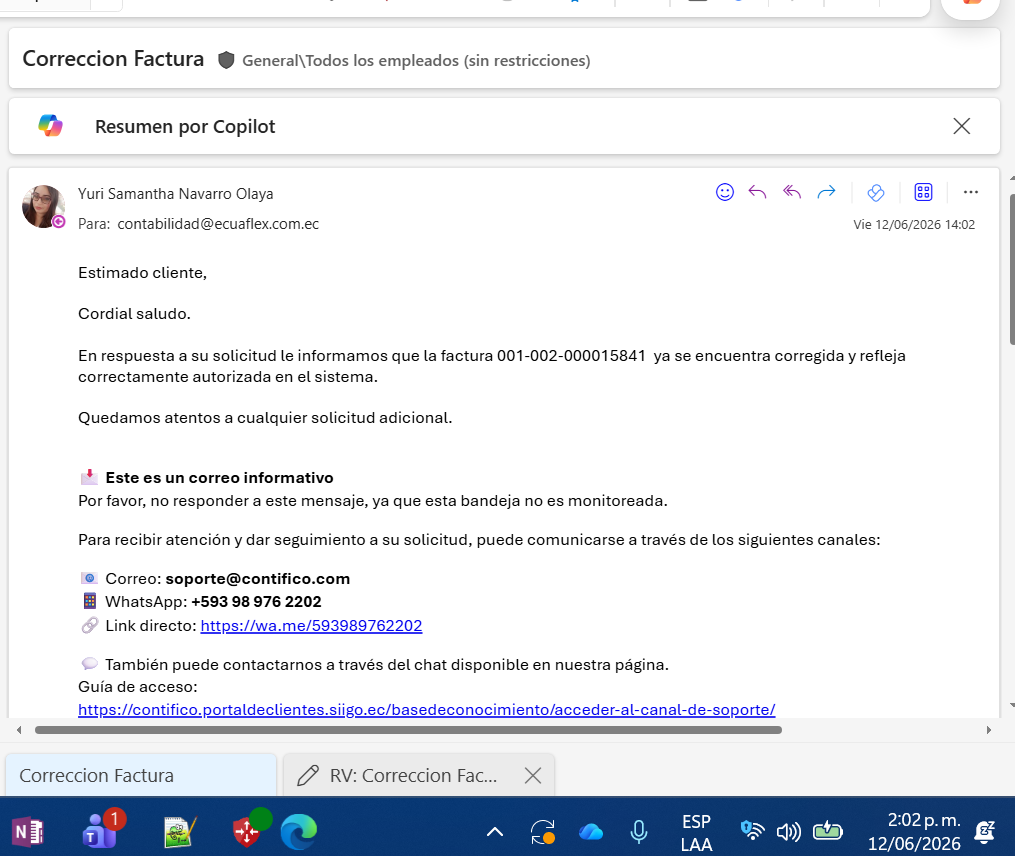Open Microsoft Edge from the taskbar
Image resolution: width=1015 pixels, height=856 pixels.
298,831
